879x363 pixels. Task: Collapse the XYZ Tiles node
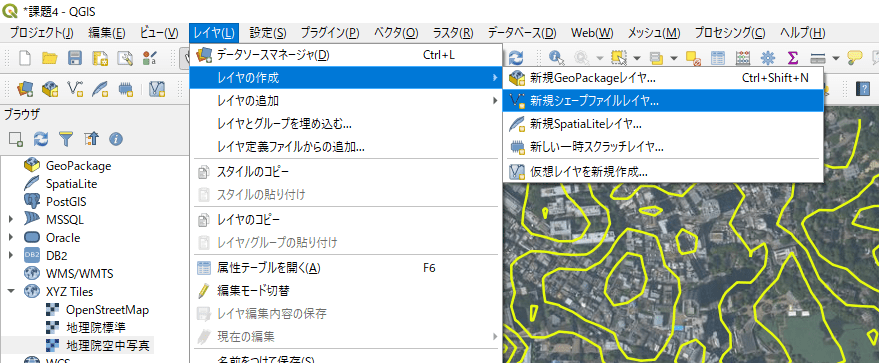click(11, 291)
